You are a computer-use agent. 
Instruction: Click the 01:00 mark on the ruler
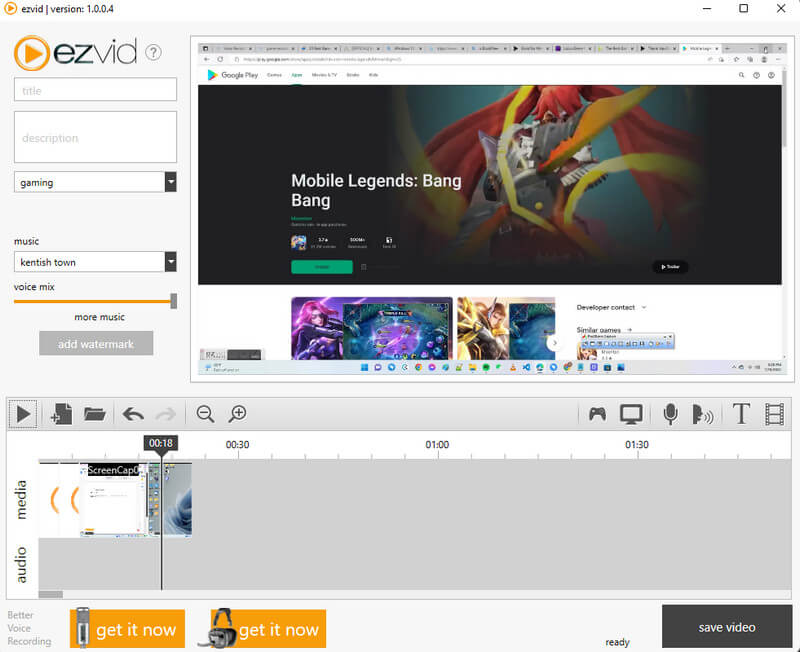[437, 444]
